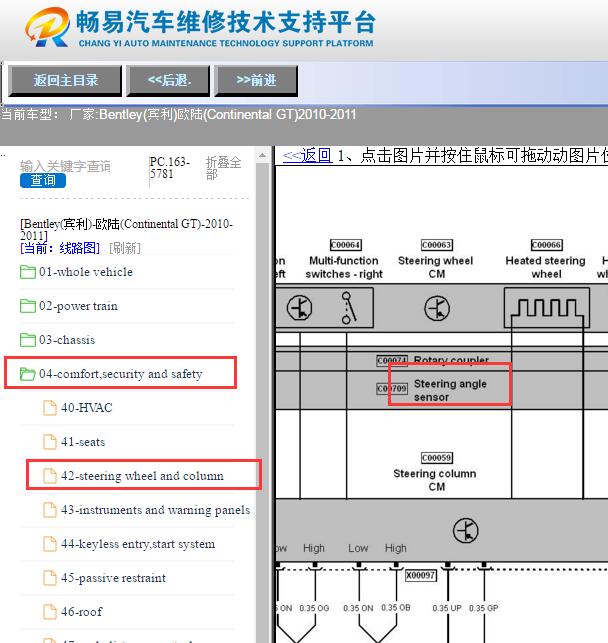Open the 46-roof document

82,612
